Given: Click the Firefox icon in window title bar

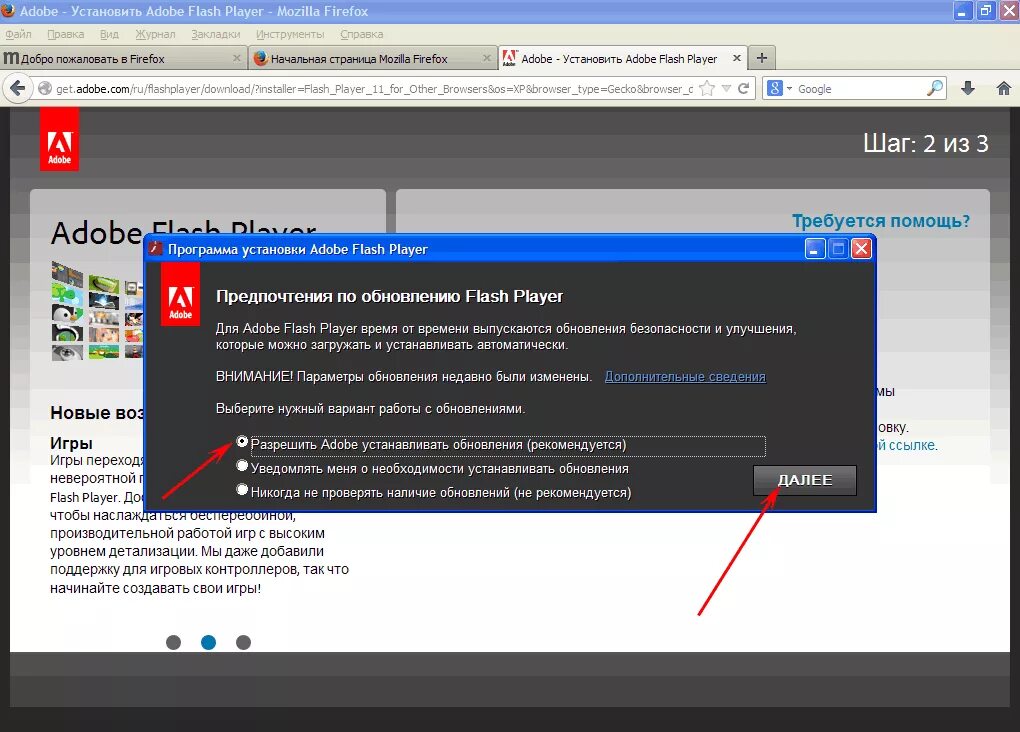Looking at the screenshot, I should [x=8, y=10].
